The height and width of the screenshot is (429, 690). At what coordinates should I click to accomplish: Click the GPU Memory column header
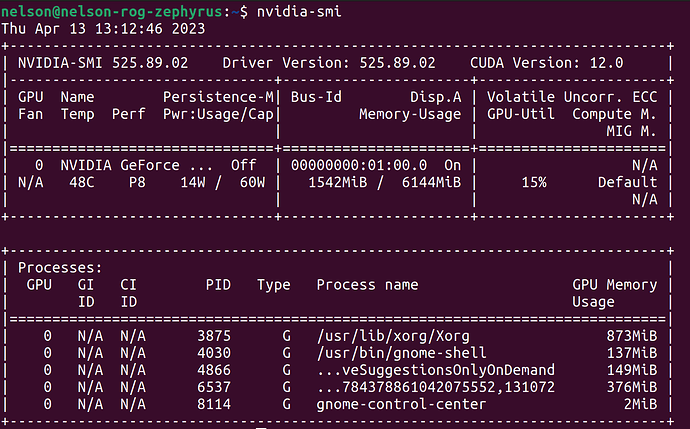coord(614,285)
